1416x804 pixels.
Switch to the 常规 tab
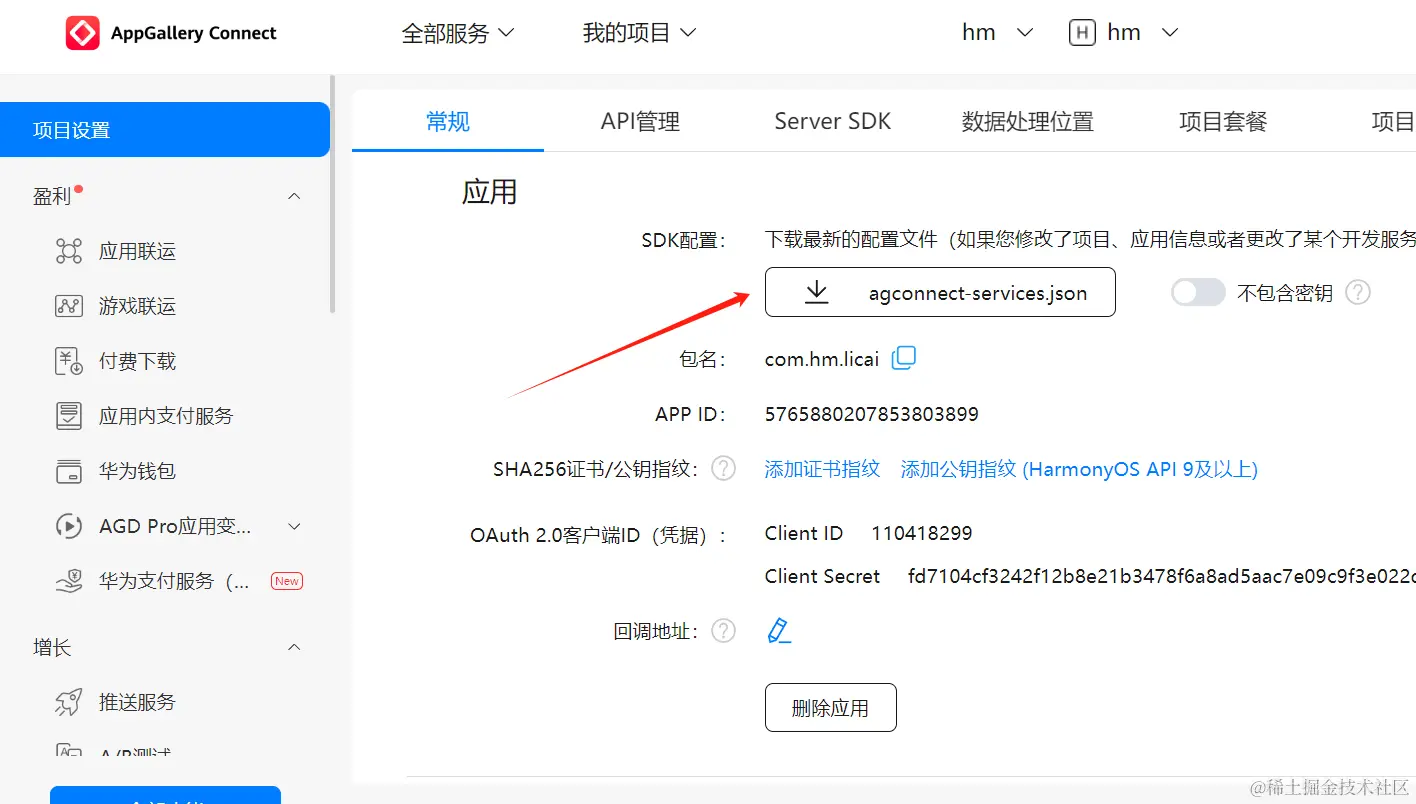point(448,122)
